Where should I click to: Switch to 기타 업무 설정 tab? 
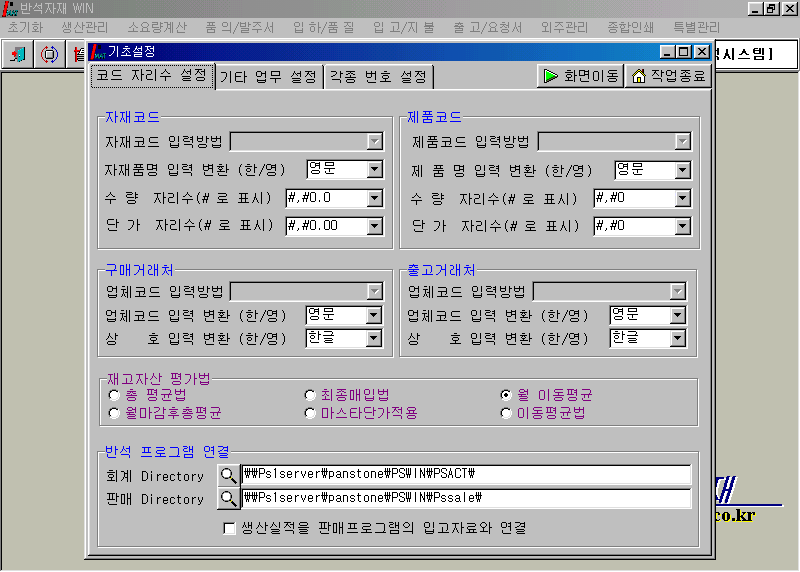(x=268, y=76)
